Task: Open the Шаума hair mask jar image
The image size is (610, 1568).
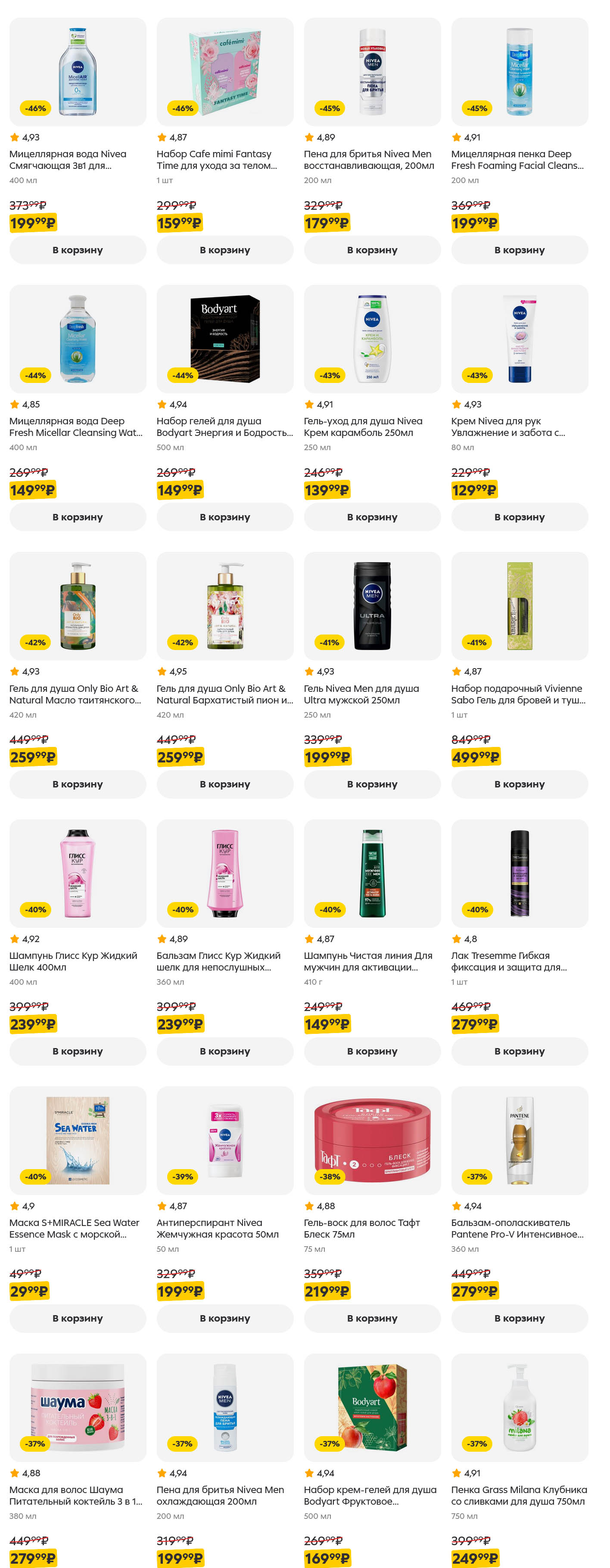Action: (77, 1407)
